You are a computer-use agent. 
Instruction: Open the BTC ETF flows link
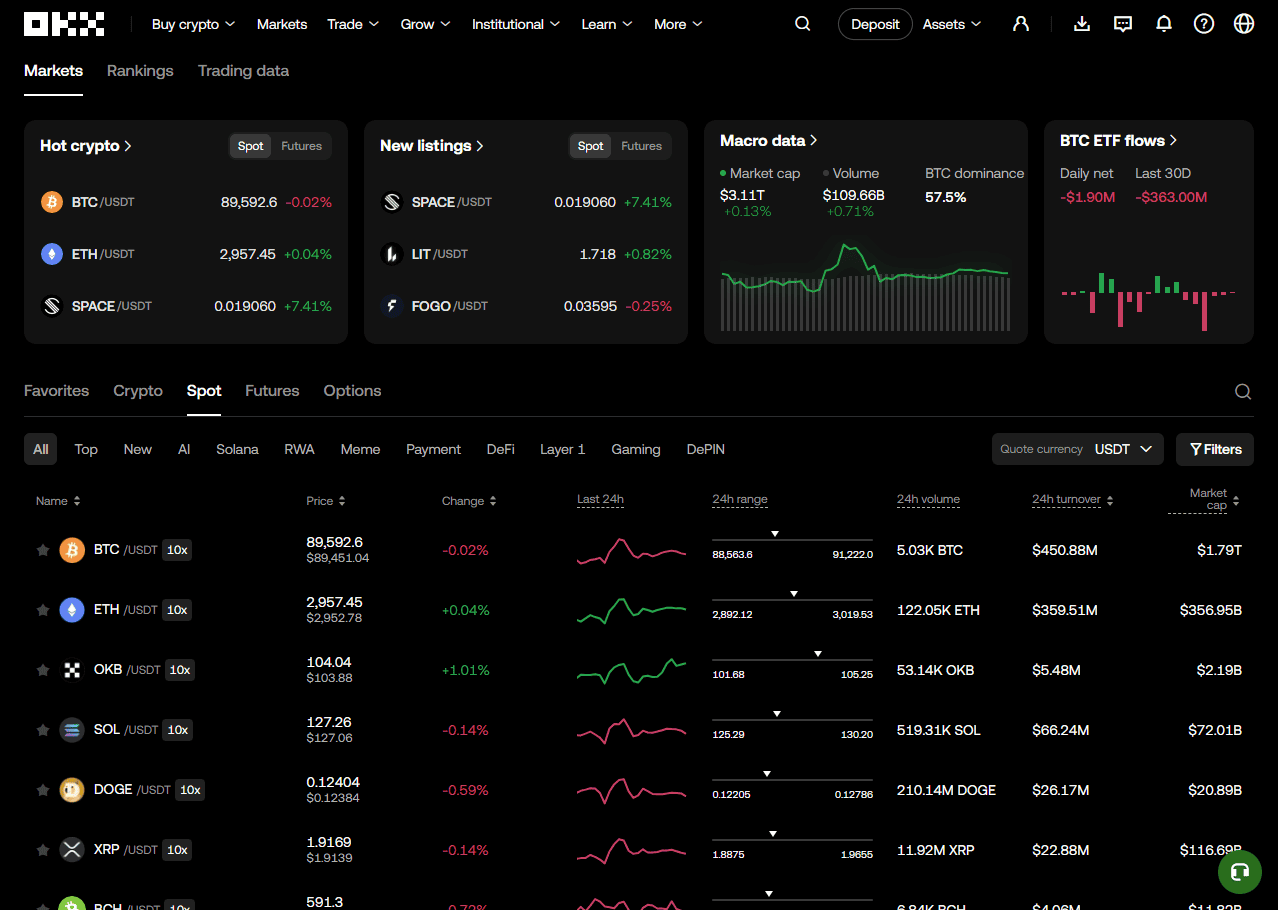[1119, 141]
